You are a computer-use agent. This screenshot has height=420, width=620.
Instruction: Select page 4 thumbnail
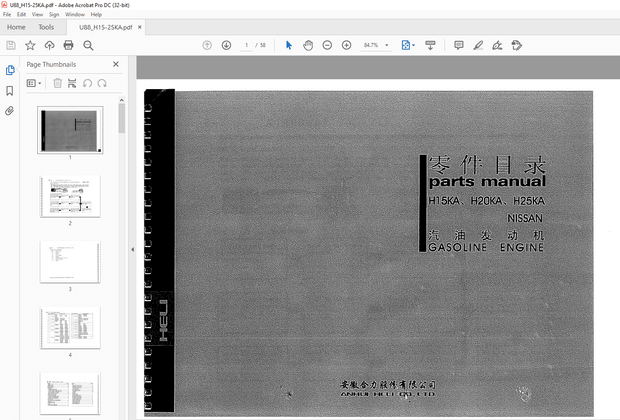(70, 328)
